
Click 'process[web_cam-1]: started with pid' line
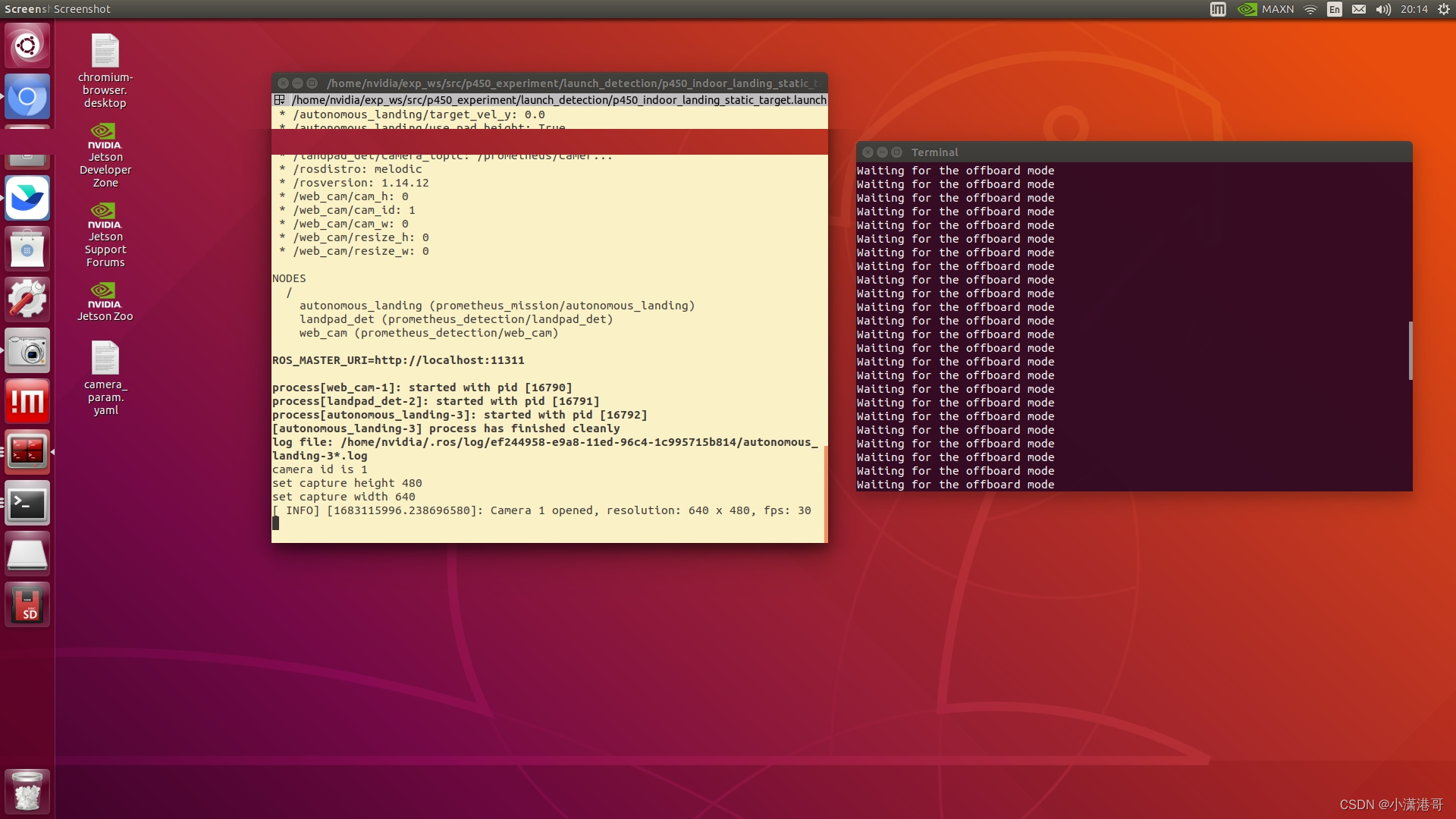click(x=422, y=388)
